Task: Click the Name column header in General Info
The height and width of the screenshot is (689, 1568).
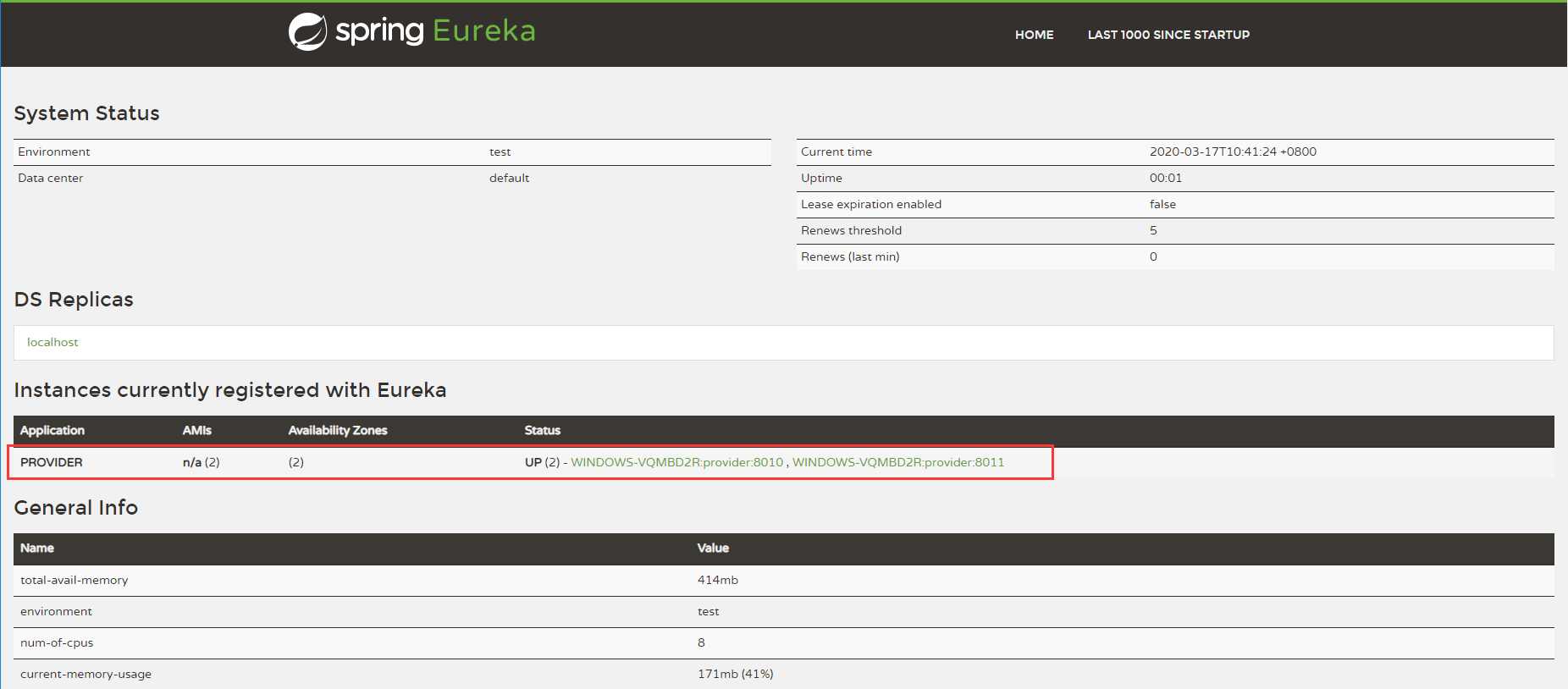Action: coord(37,548)
